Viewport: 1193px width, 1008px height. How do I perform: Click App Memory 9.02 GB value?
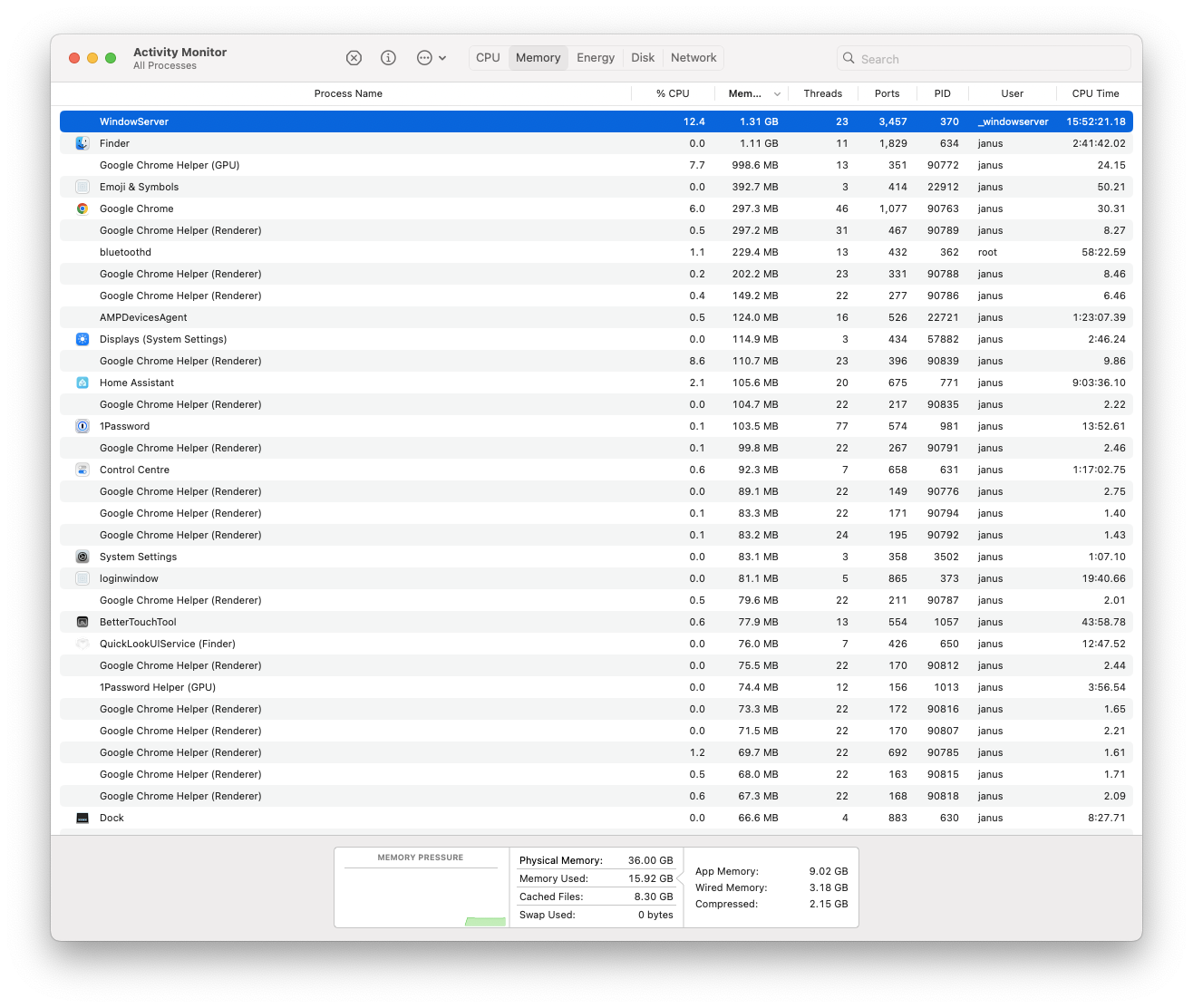tap(829, 871)
